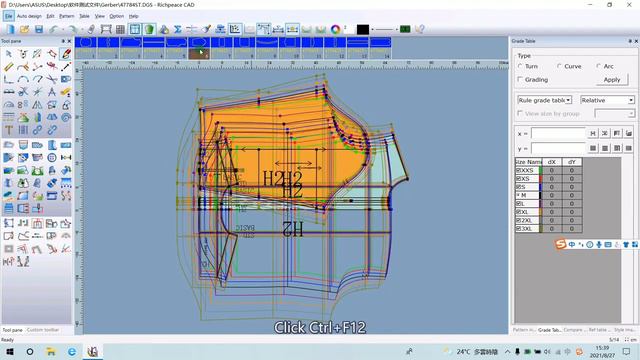Select the first chain link tool
640x360 pixels.
click(x=37, y=130)
